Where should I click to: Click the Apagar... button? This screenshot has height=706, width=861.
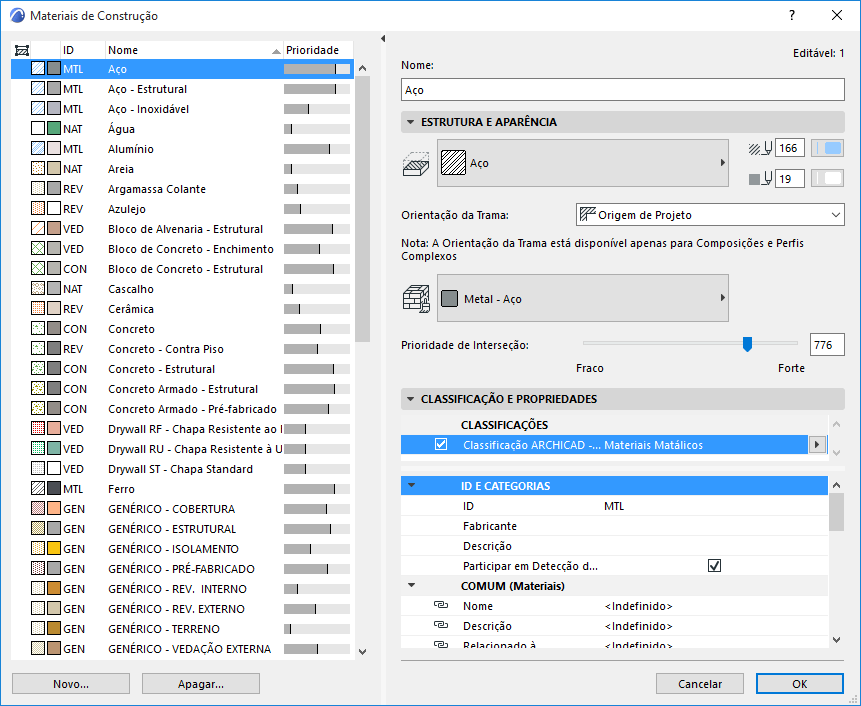(x=200, y=684)
